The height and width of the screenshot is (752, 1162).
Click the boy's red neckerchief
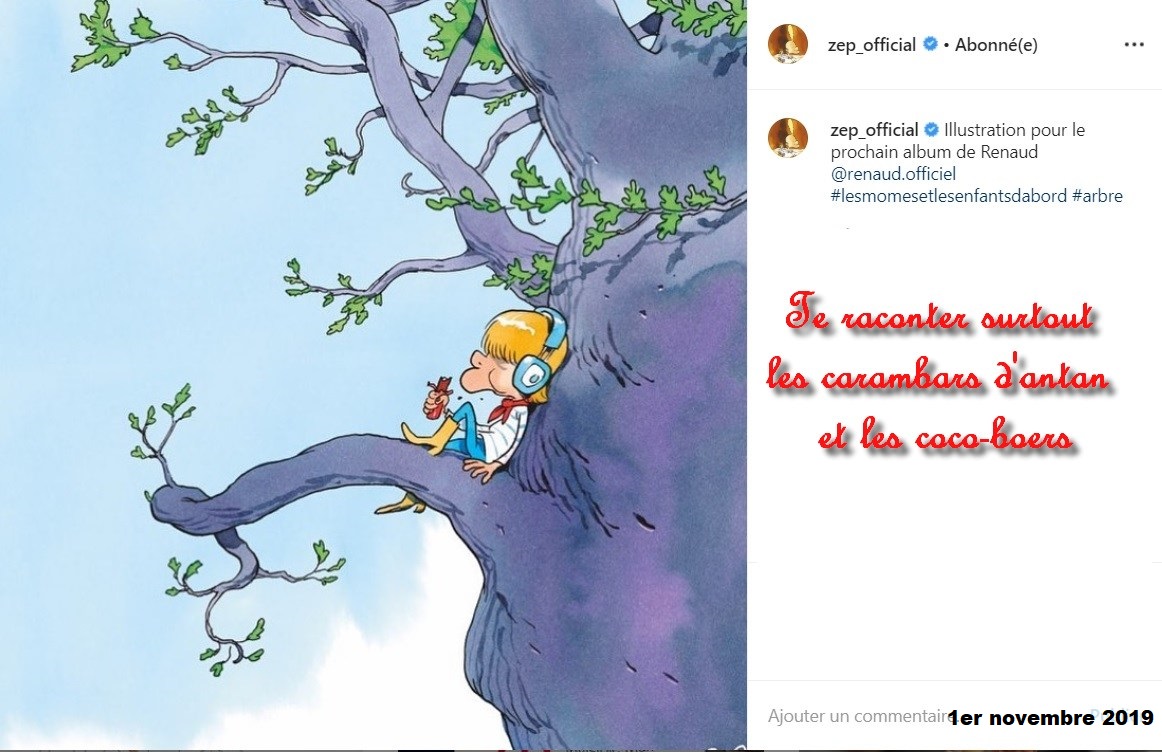507,407
